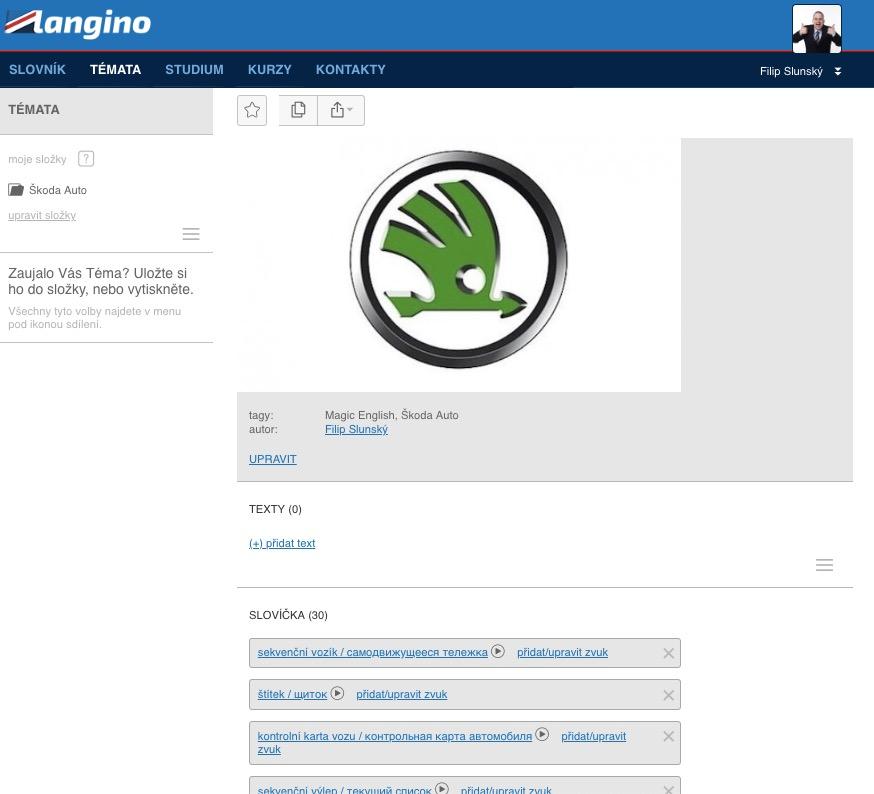Open the kontrolní karta vozu entry

point(395,736)
